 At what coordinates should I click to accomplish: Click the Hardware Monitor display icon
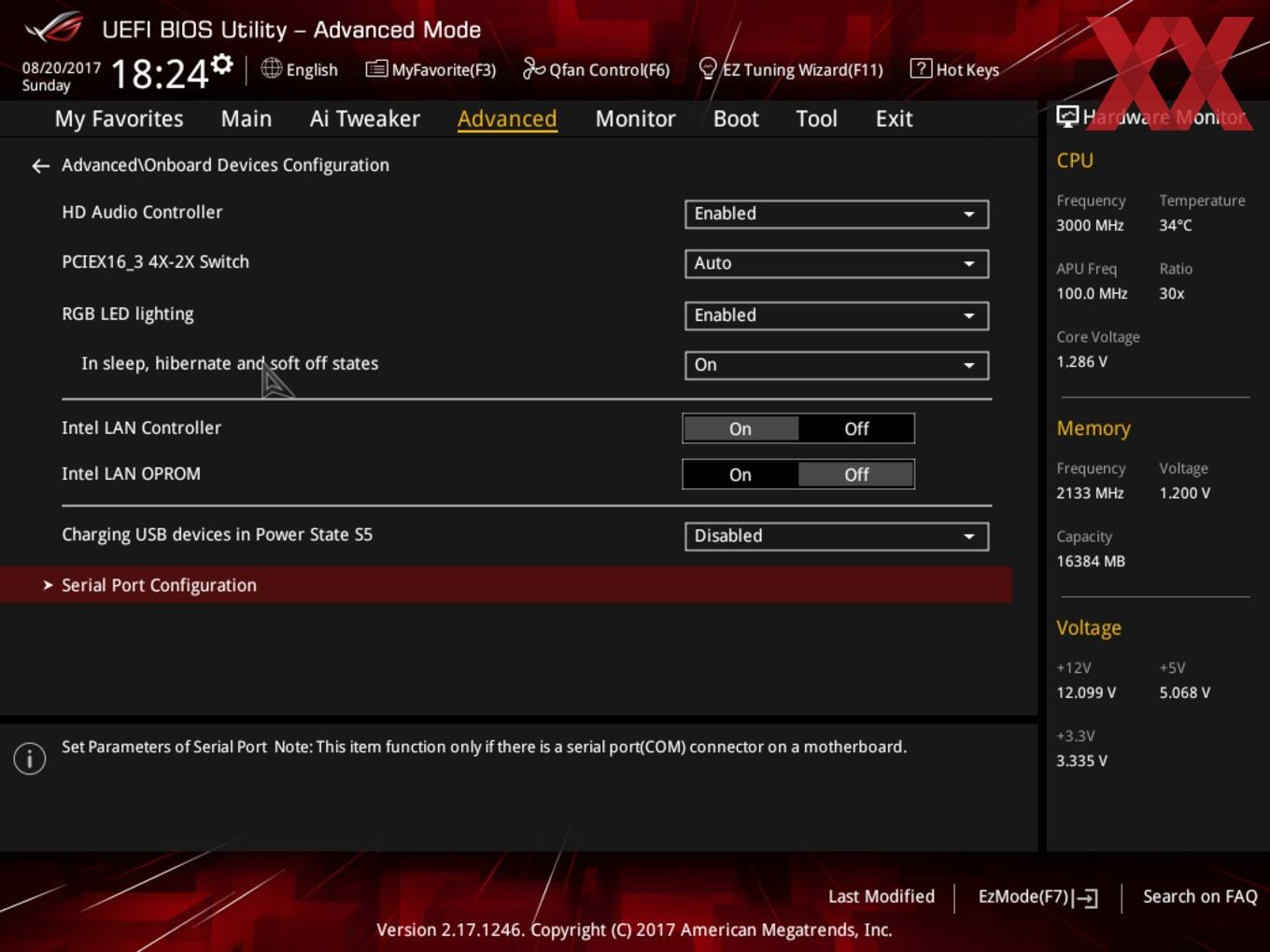point(1067,117)
